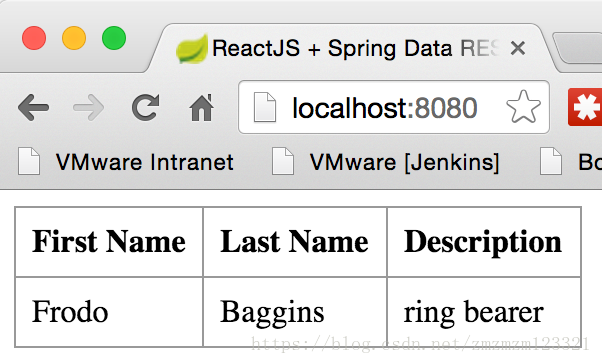This screenshot has height=364, width=602.
Task: Select the Baggins cell
Action: (x=295, y=312)
